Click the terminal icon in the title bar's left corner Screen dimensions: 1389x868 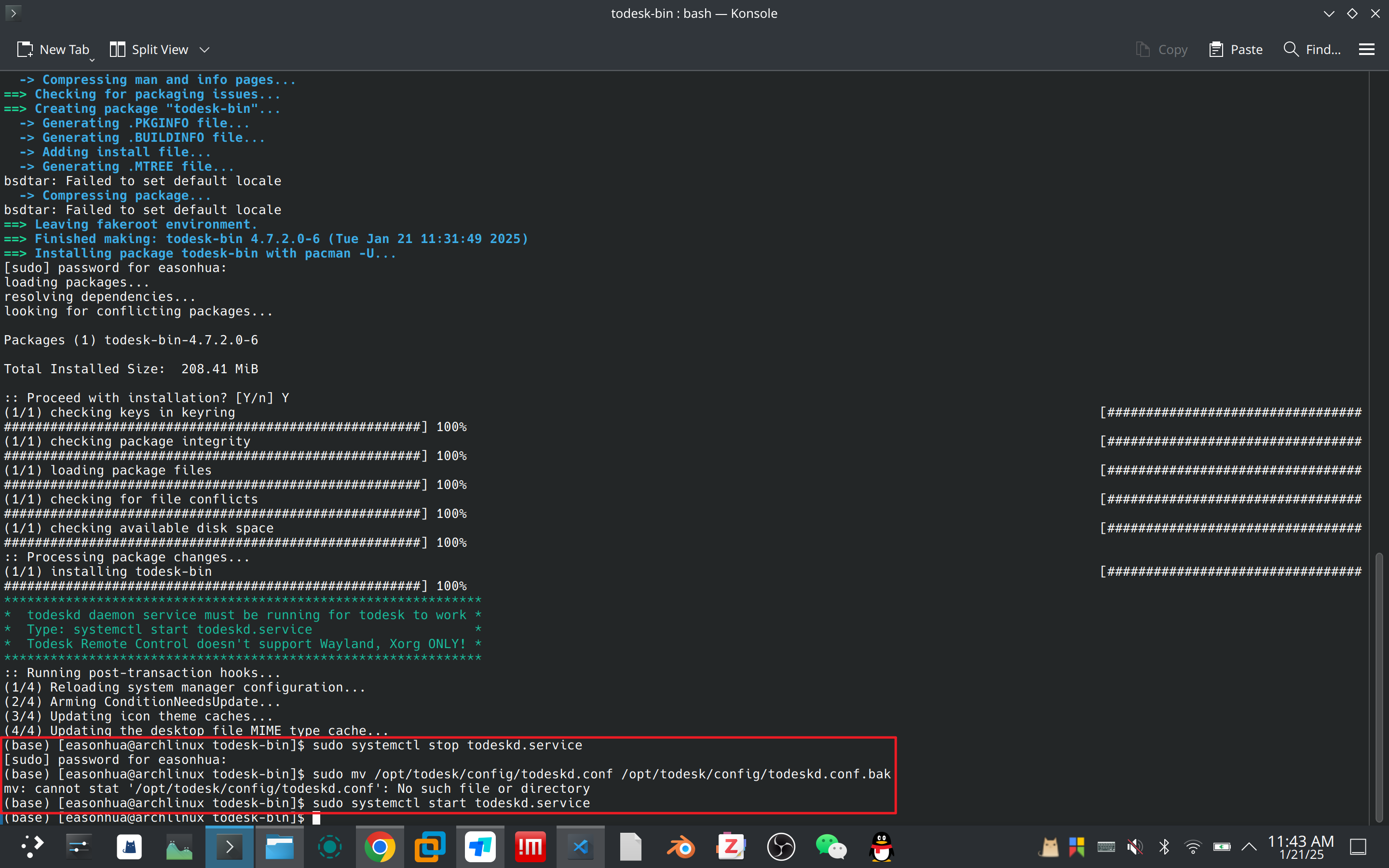13,13
